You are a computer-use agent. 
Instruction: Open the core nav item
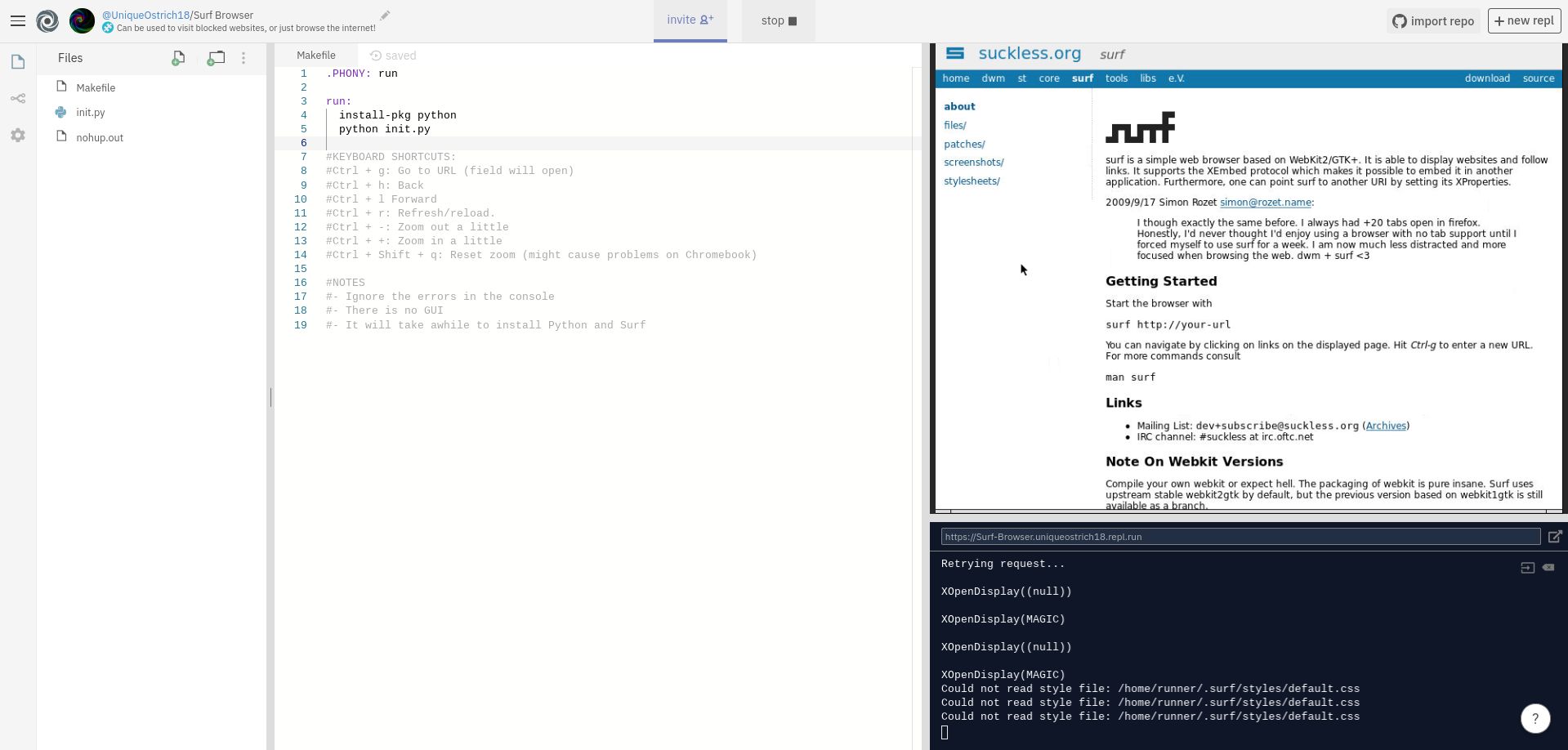(x=1049, y=78)
